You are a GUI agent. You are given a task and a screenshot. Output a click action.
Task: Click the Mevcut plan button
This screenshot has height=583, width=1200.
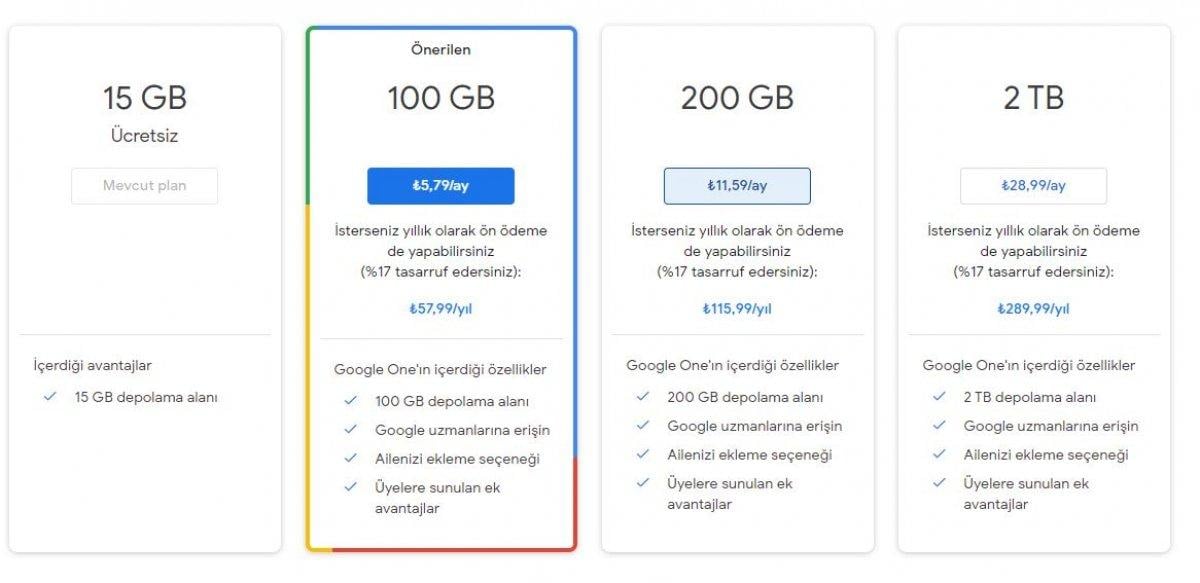(x=144, y=186)
